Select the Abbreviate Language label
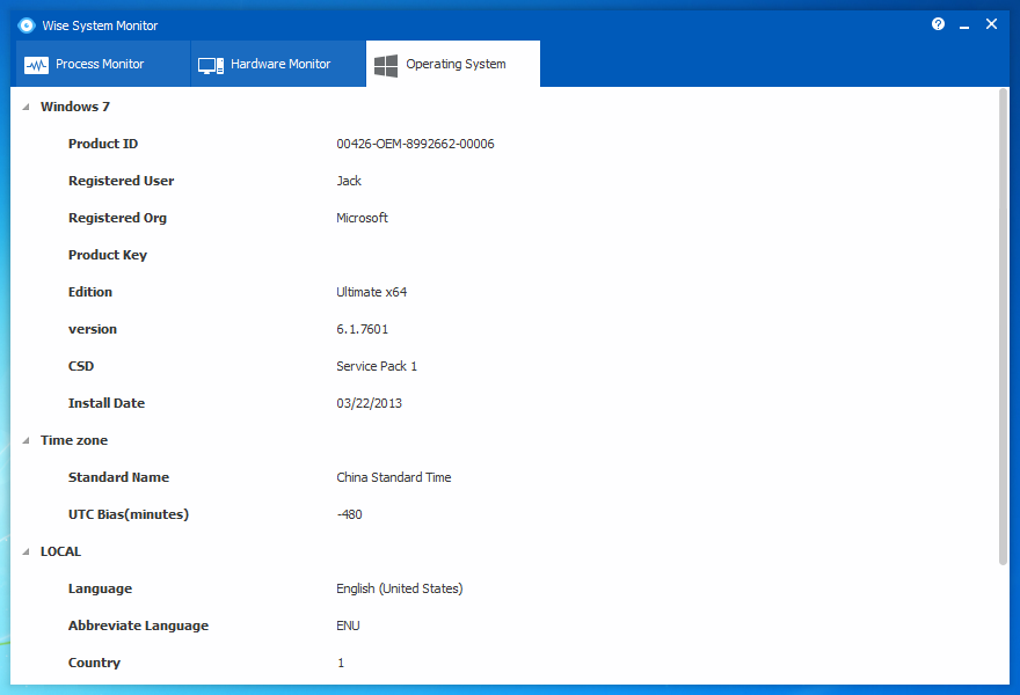Screen dimensions: 1020x695 click(x=138, y=626)
